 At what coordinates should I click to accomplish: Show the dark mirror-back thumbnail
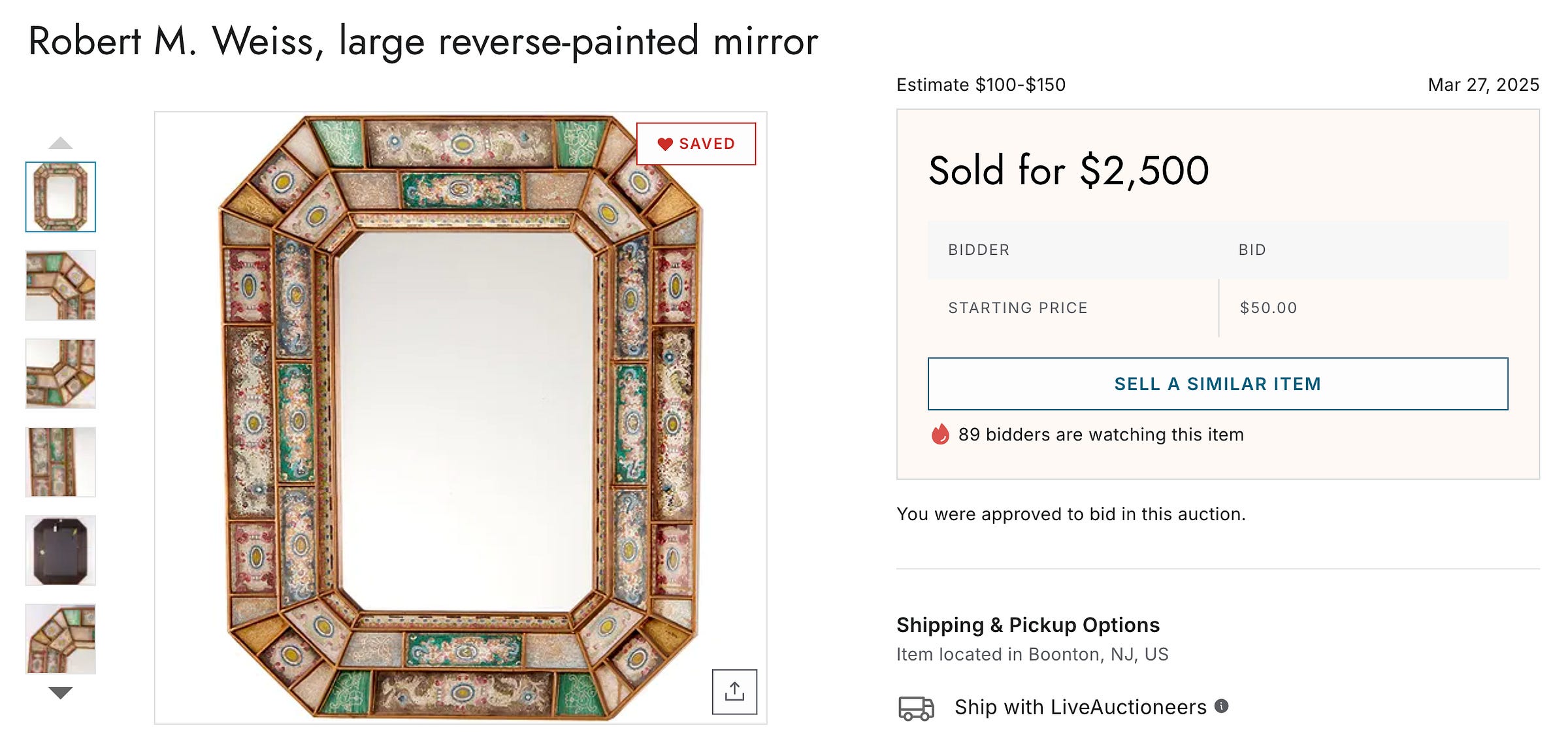(x=61, y=550)
